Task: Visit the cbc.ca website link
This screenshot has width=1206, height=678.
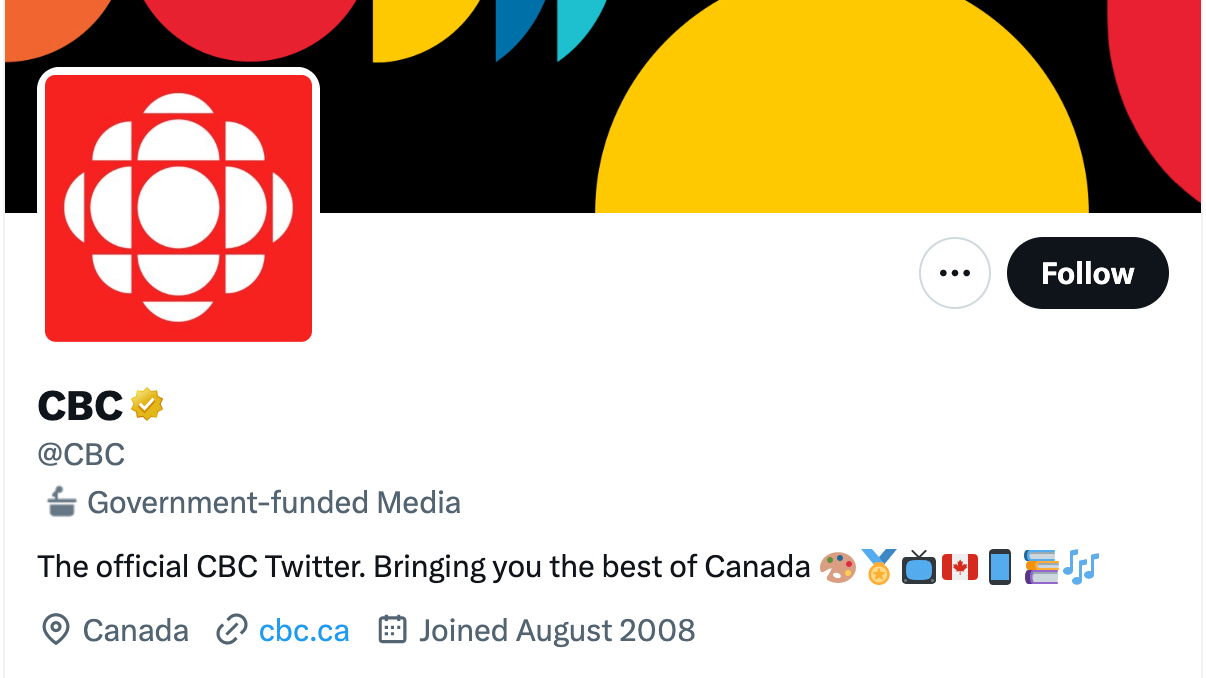Action: pos(304,631)
